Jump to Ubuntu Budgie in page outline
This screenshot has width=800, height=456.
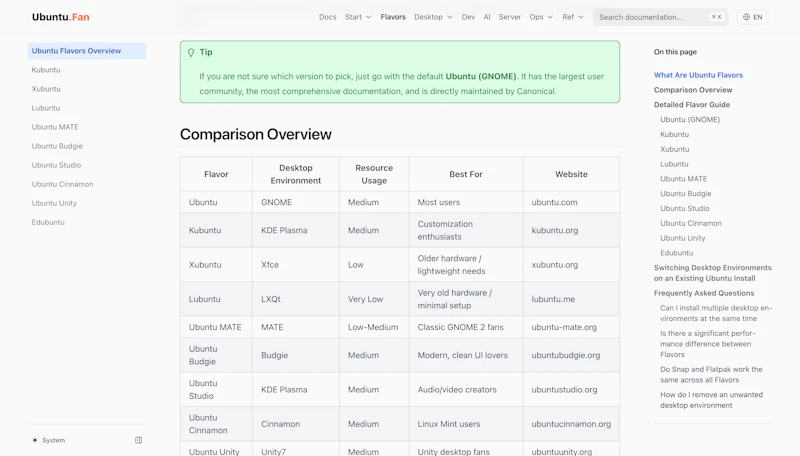685,193
